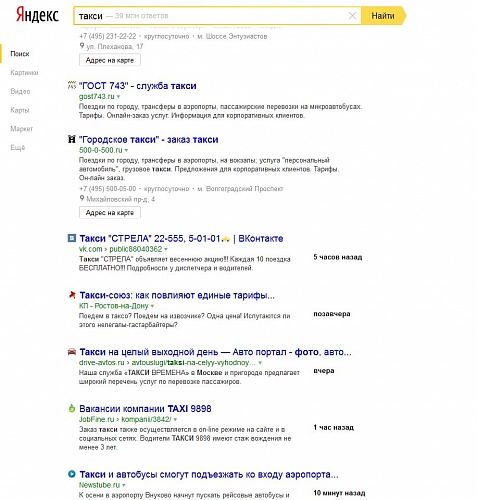
Task: Open the Вакансии компании TAXI 9898 link
Action: (x=145, y=409)
